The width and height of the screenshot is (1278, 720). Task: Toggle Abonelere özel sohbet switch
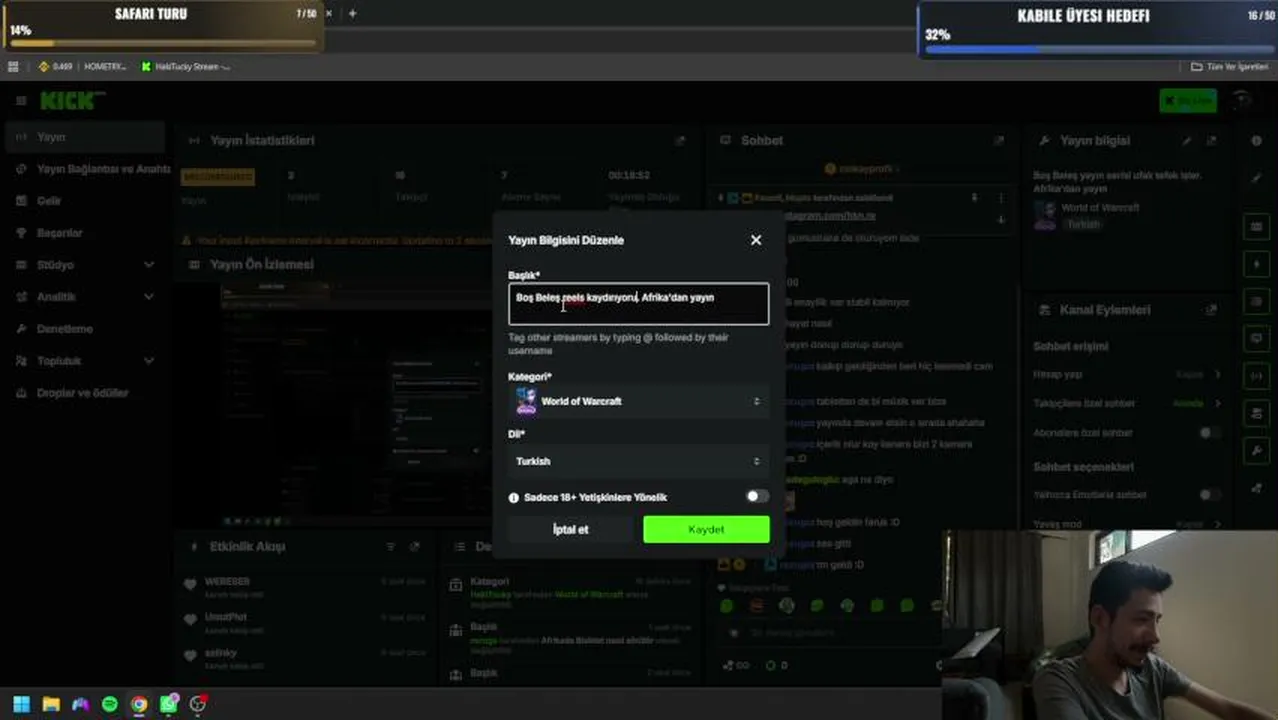click(x=1210, y=433)
